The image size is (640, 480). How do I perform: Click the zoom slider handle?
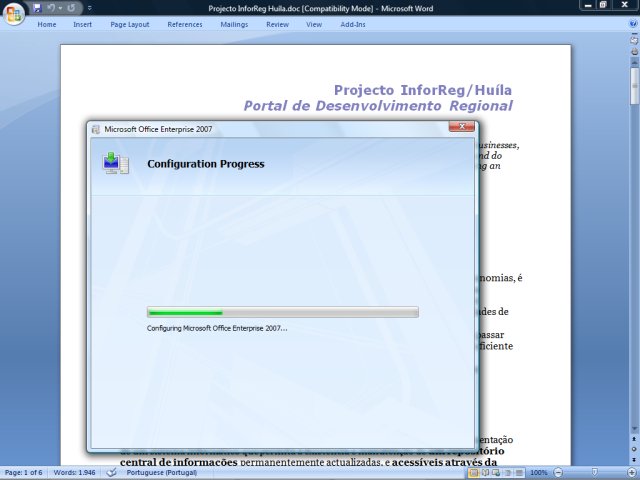pyautogui.click(x=595, y=472)
